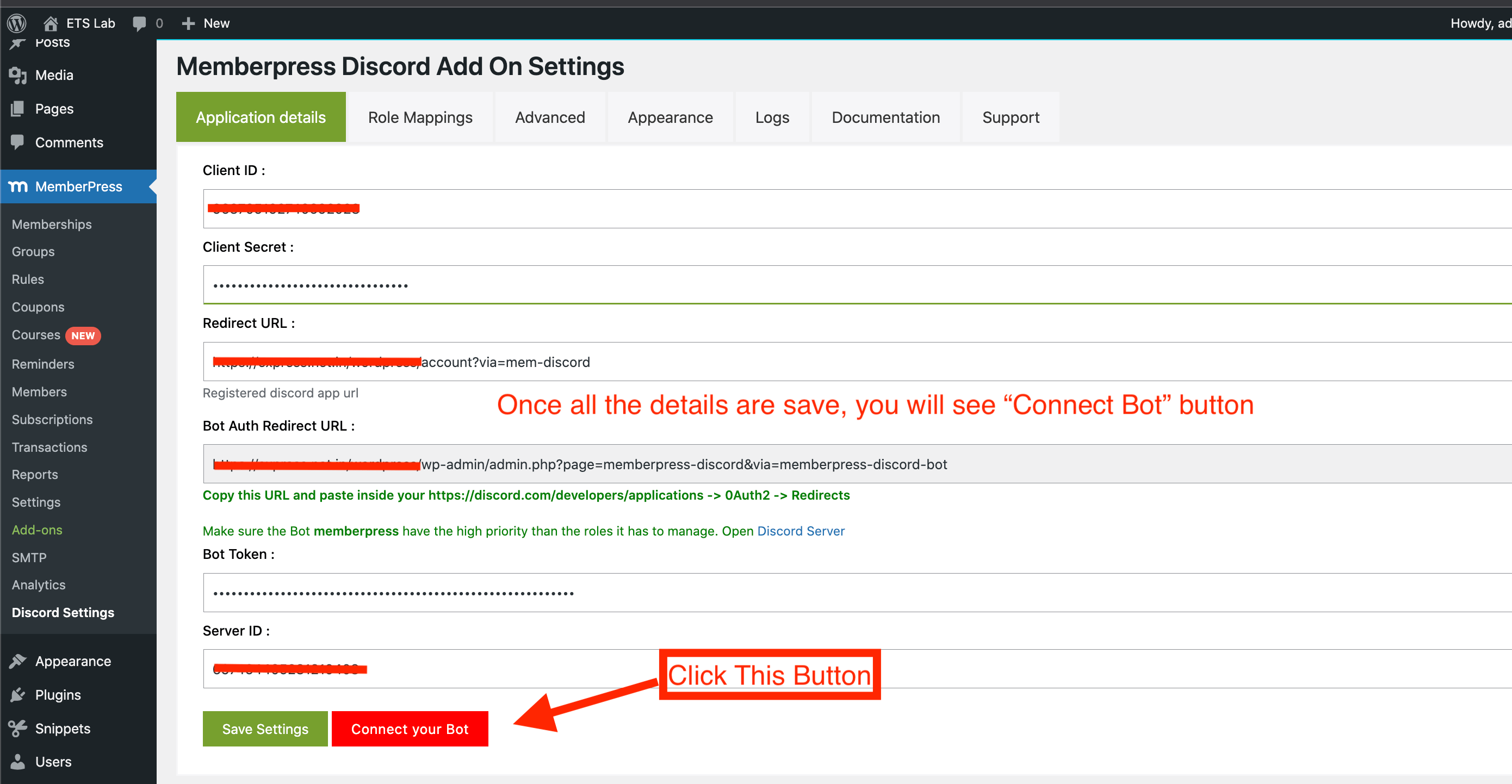
Task: Click into the Client ID field
Action: [x=858, y=209]
